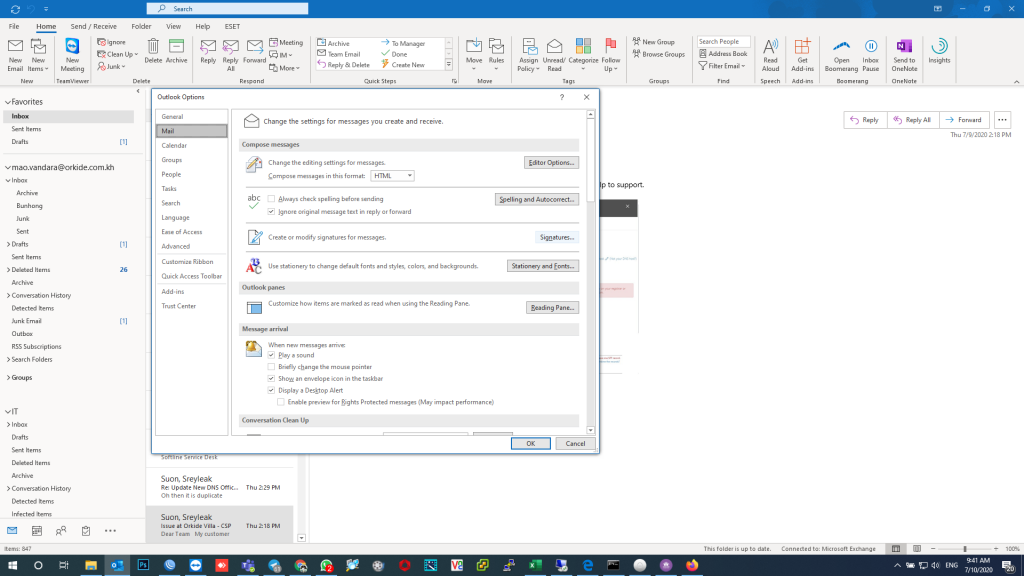Click the zoom slider in status bar

pos(965,549)
